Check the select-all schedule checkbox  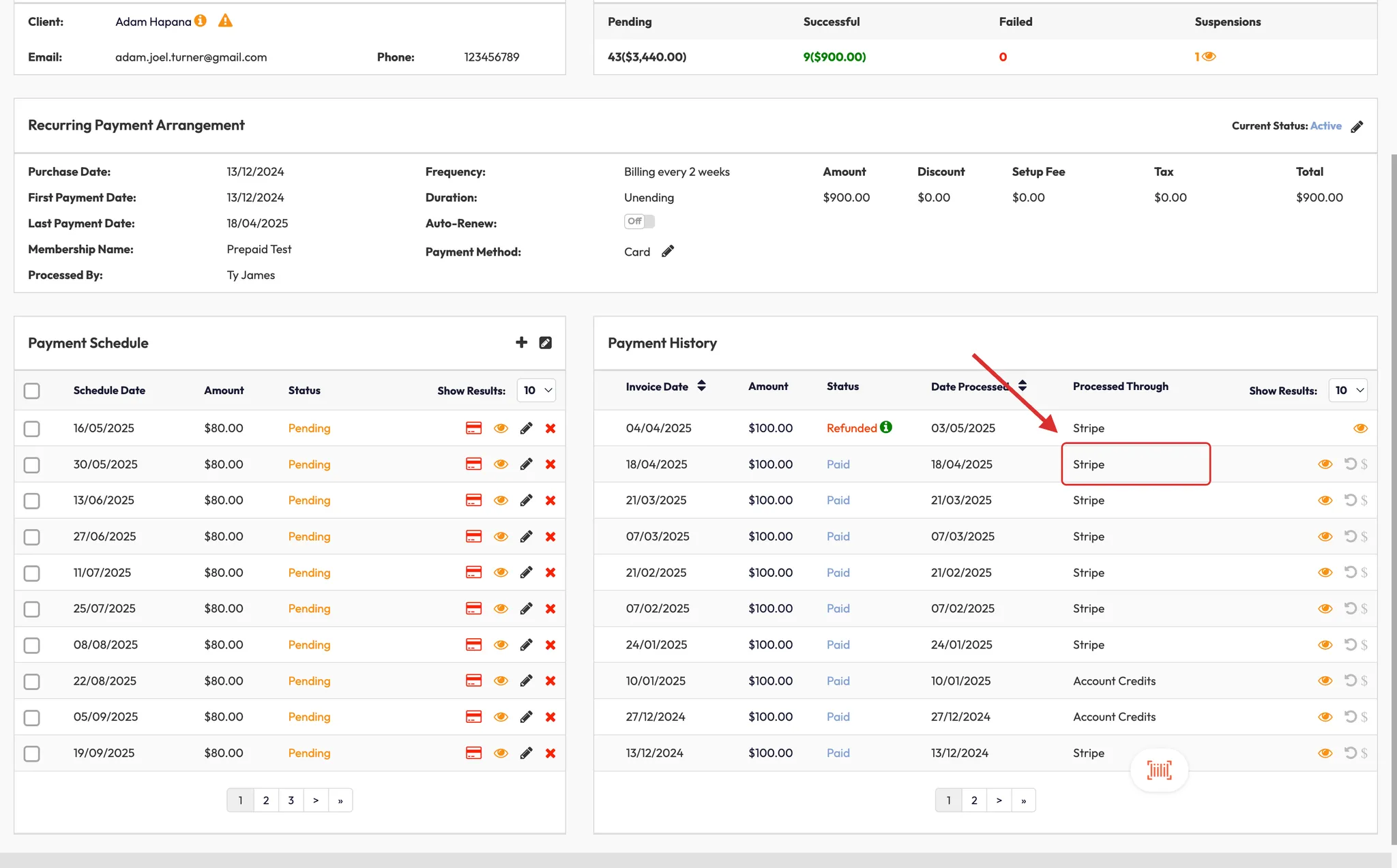pos(32,391)
